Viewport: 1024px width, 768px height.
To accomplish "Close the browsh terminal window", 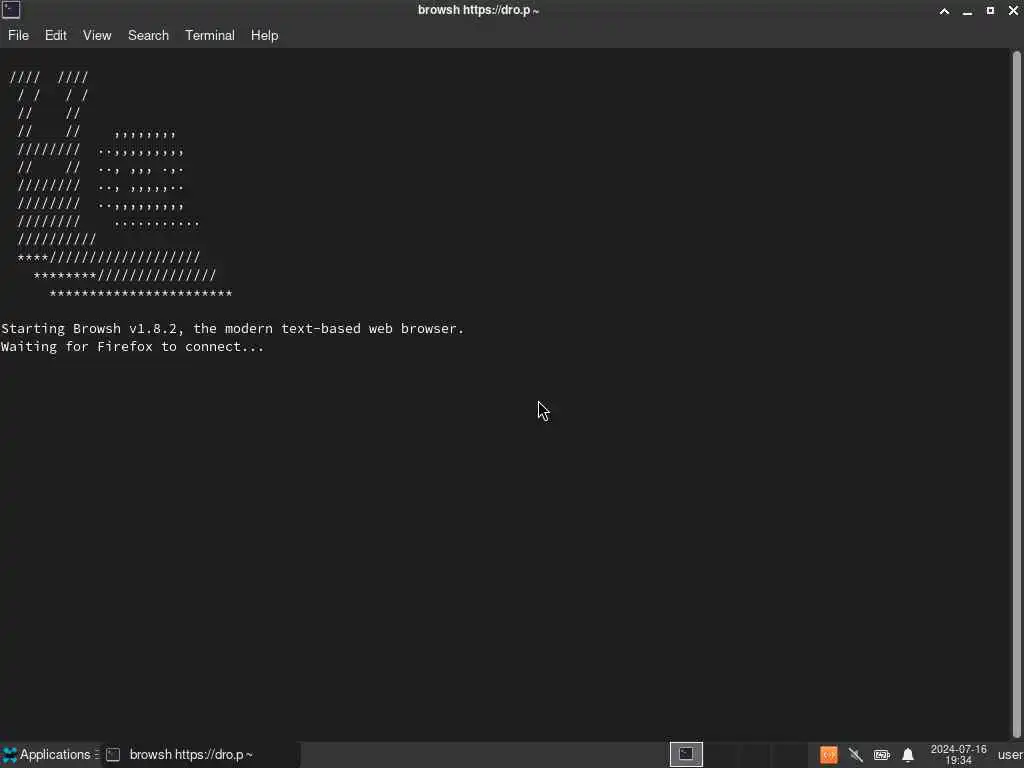I will pyautogui.click(x=1013, y=10).
